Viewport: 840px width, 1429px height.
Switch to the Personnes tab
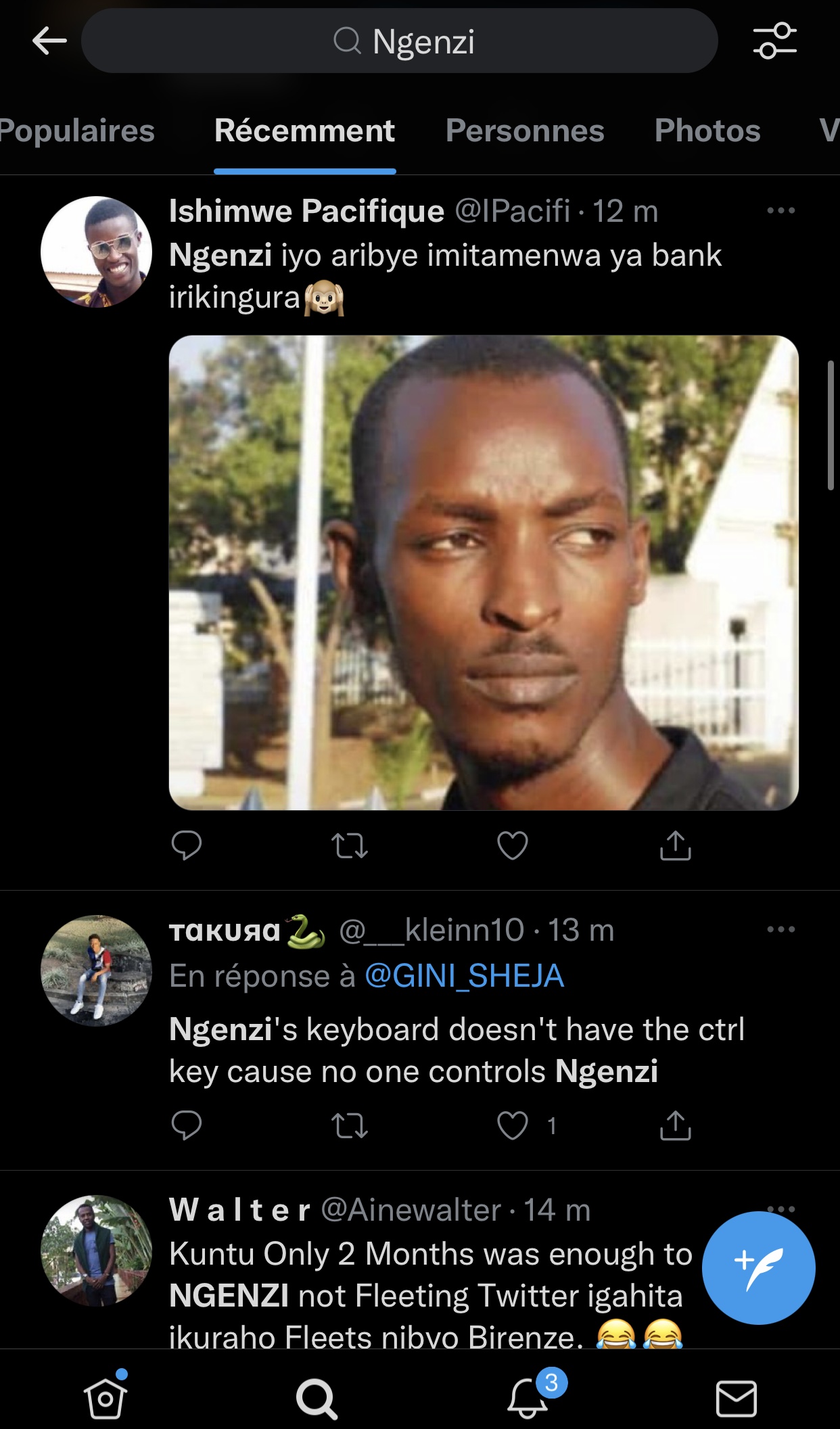click(x=525, y=131)
